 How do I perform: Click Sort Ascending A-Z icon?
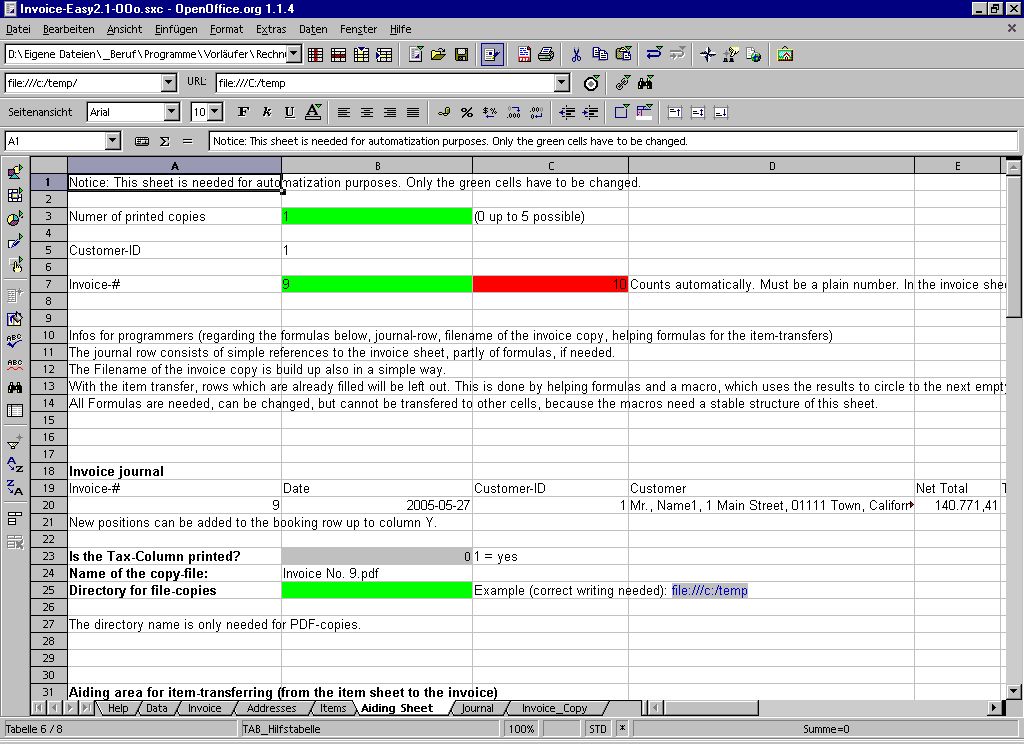click(x=15, y=465)
